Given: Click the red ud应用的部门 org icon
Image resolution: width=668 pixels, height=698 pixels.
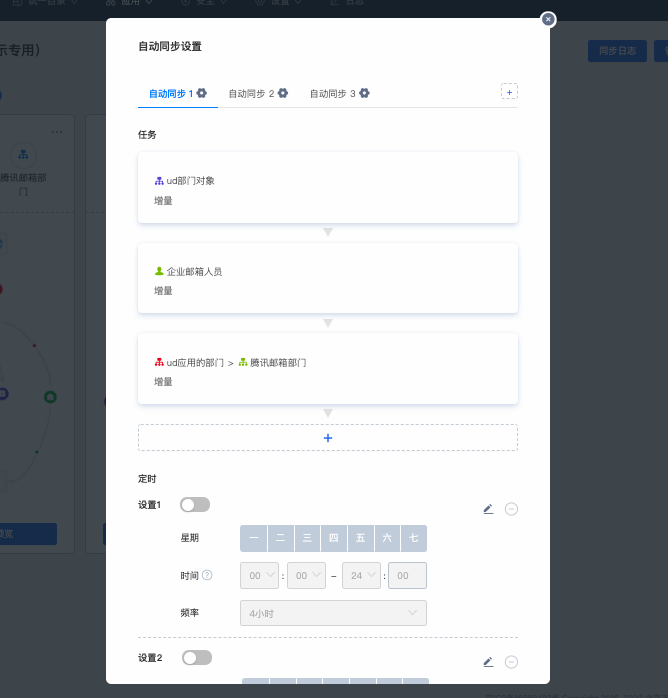Looking at the screenshot, I should (x=159, y=362).
